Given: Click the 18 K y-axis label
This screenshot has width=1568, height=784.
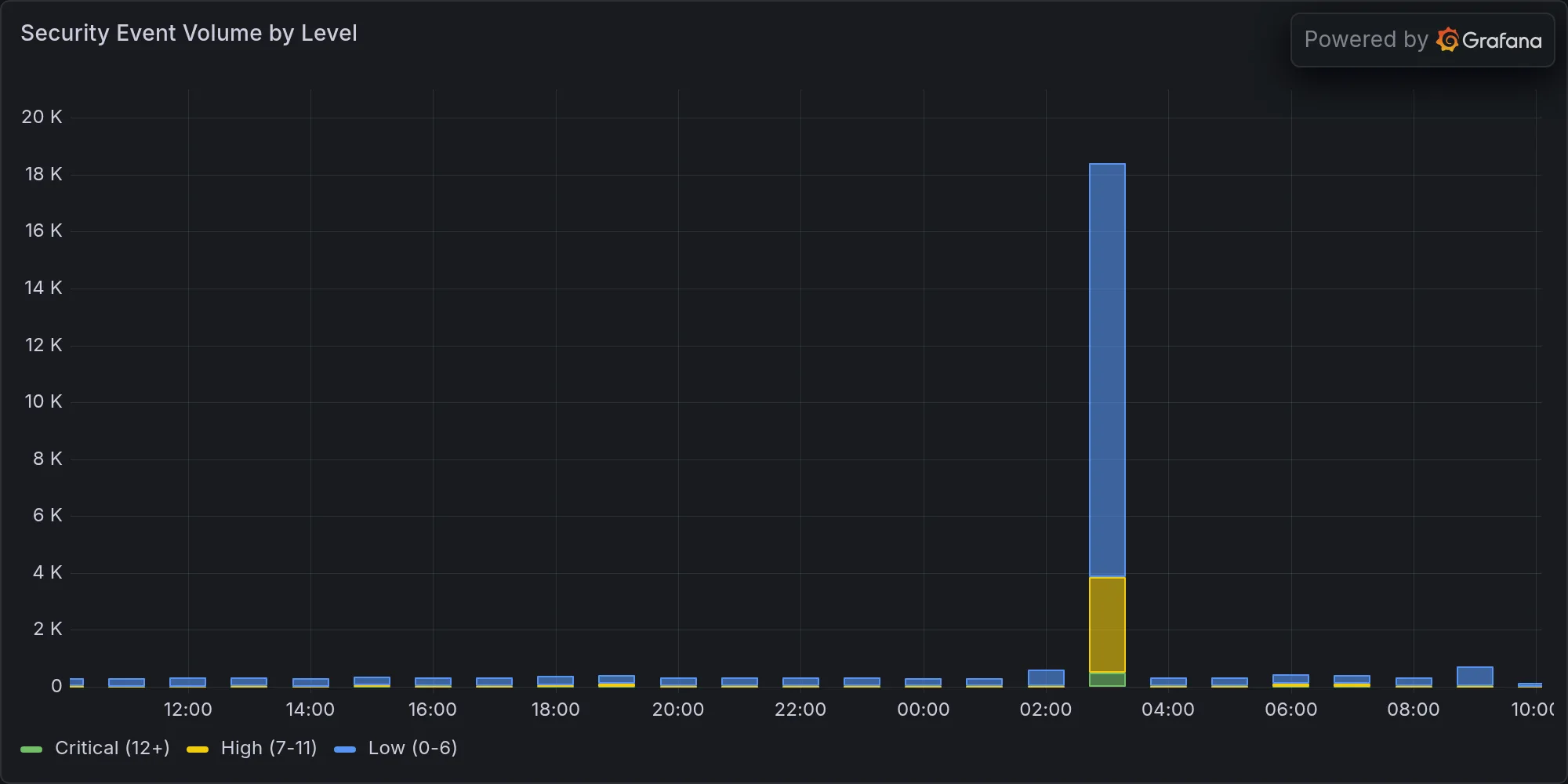Looking at the screenshot, I should (43, 174).
